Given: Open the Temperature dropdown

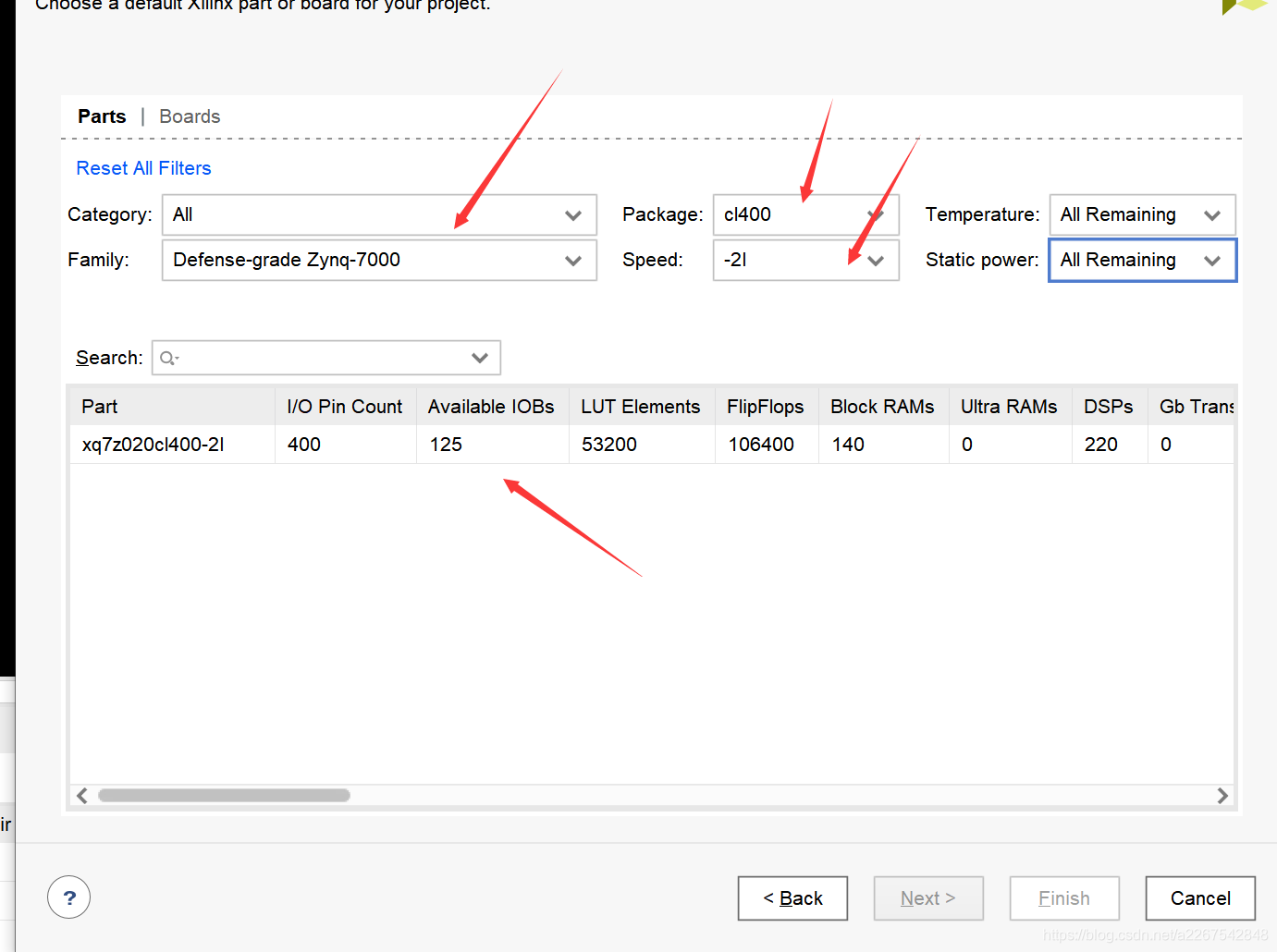Looking at the screenshot, I should click(1142, 214).
